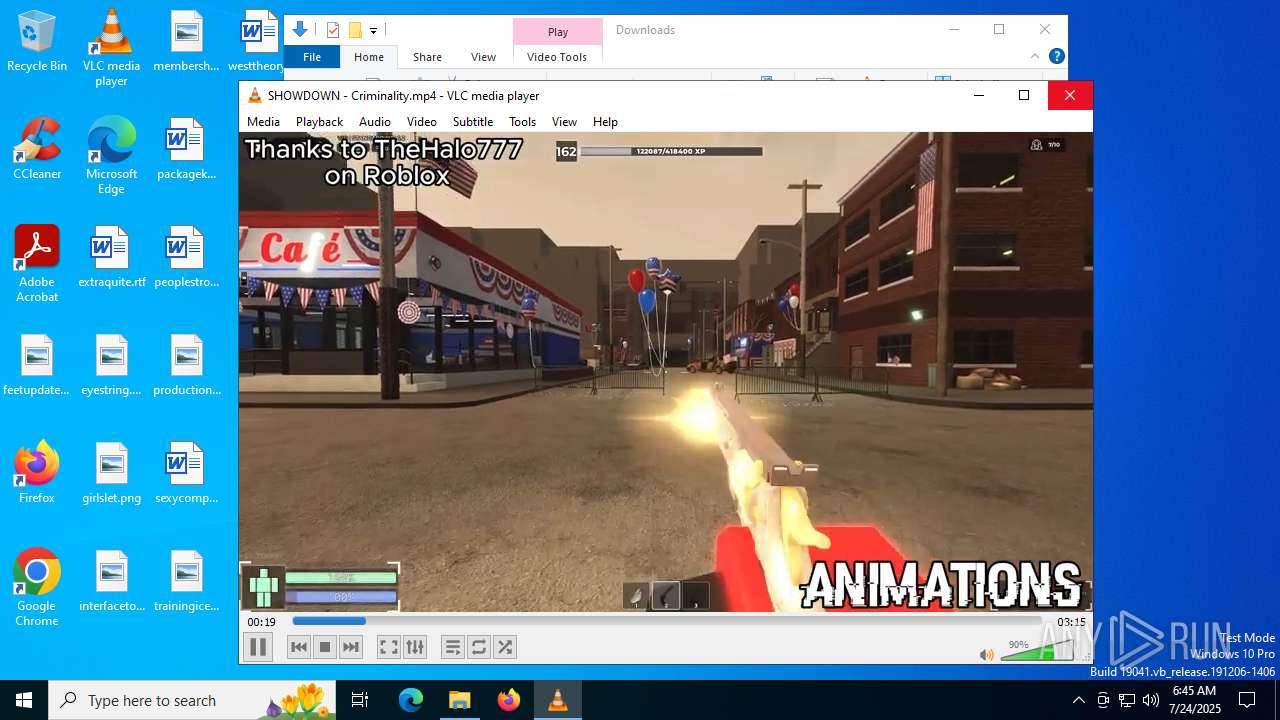The height and width of the screenshot is (720, 1280).
Task: Open the VLC Video menu
Action: (x=422, y=121)
